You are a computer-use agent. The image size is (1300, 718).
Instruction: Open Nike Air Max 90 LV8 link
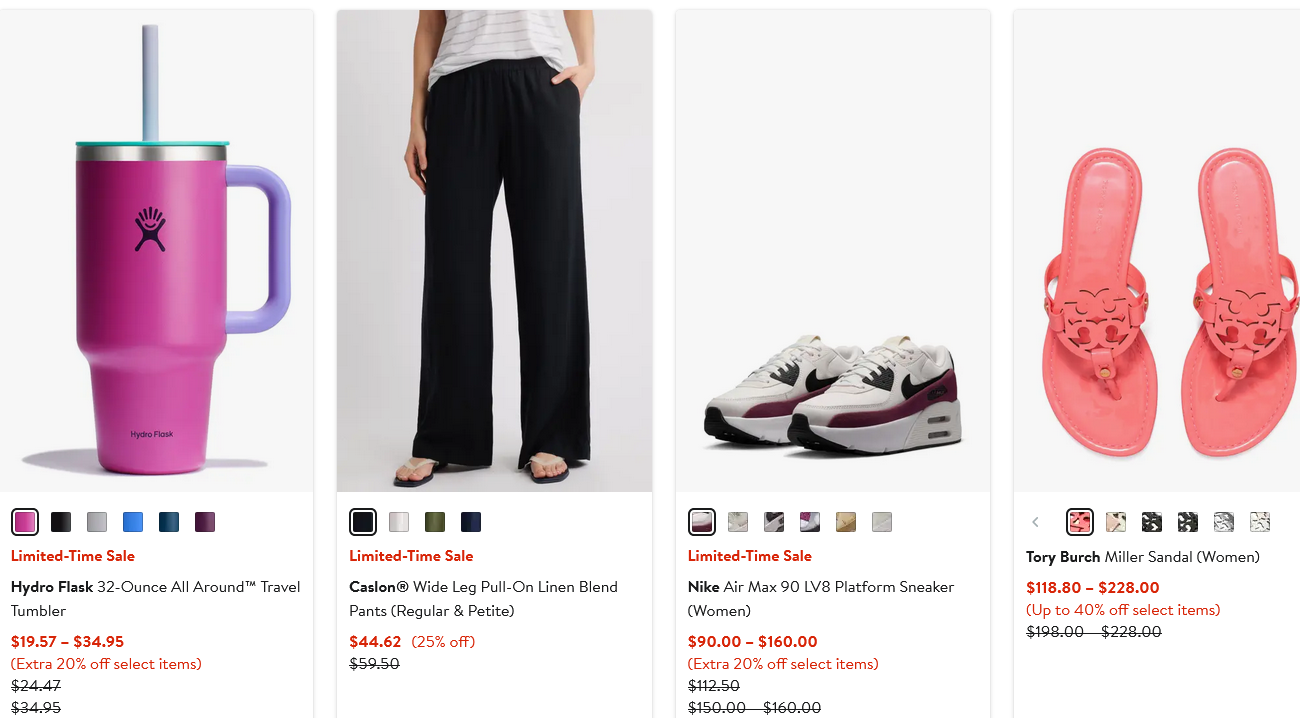(821, 598)
